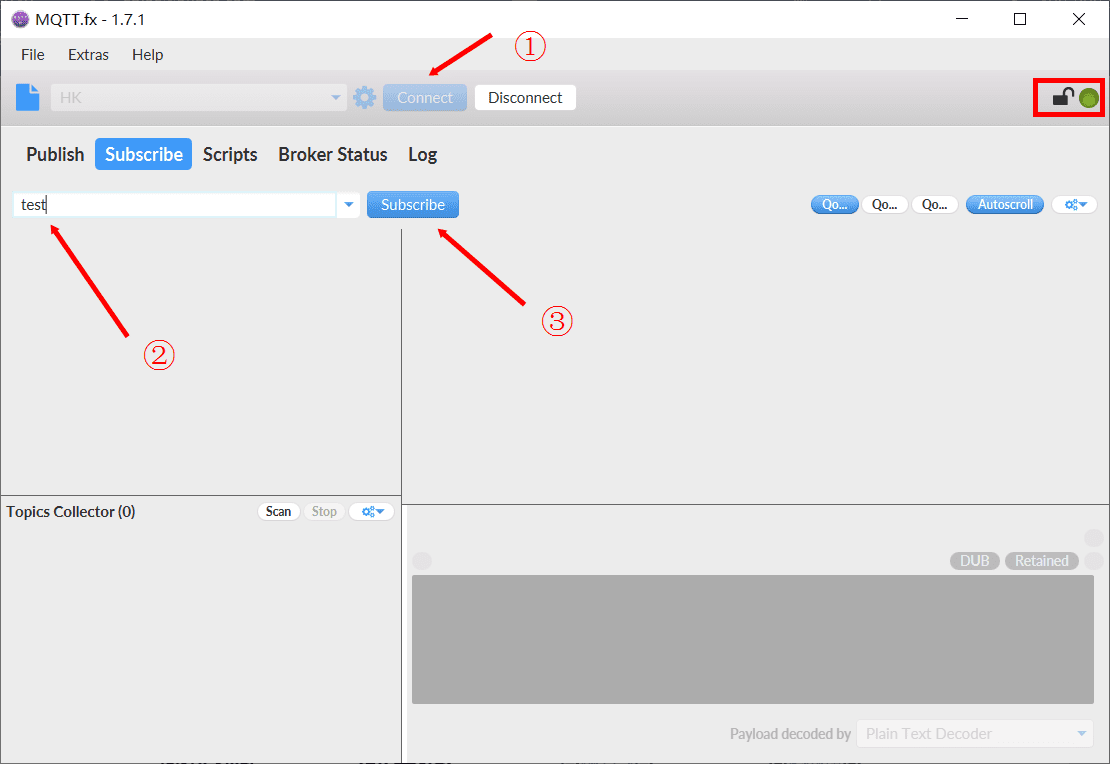1110x764 pixels.
Task: Click the MQTT.fx application logo icon
Action: (21, 19)
